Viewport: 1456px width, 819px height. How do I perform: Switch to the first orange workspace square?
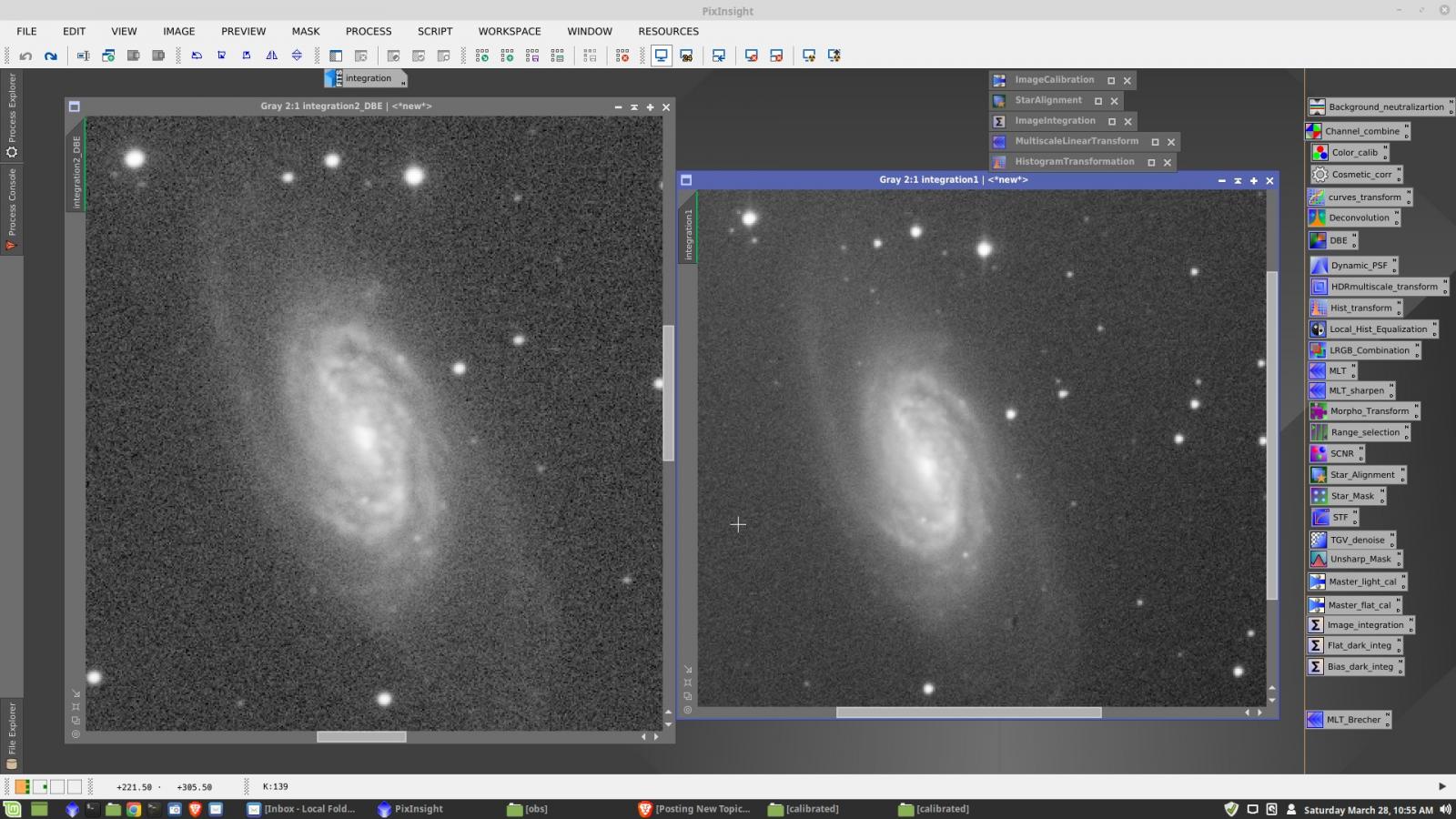tap(22, 786)
